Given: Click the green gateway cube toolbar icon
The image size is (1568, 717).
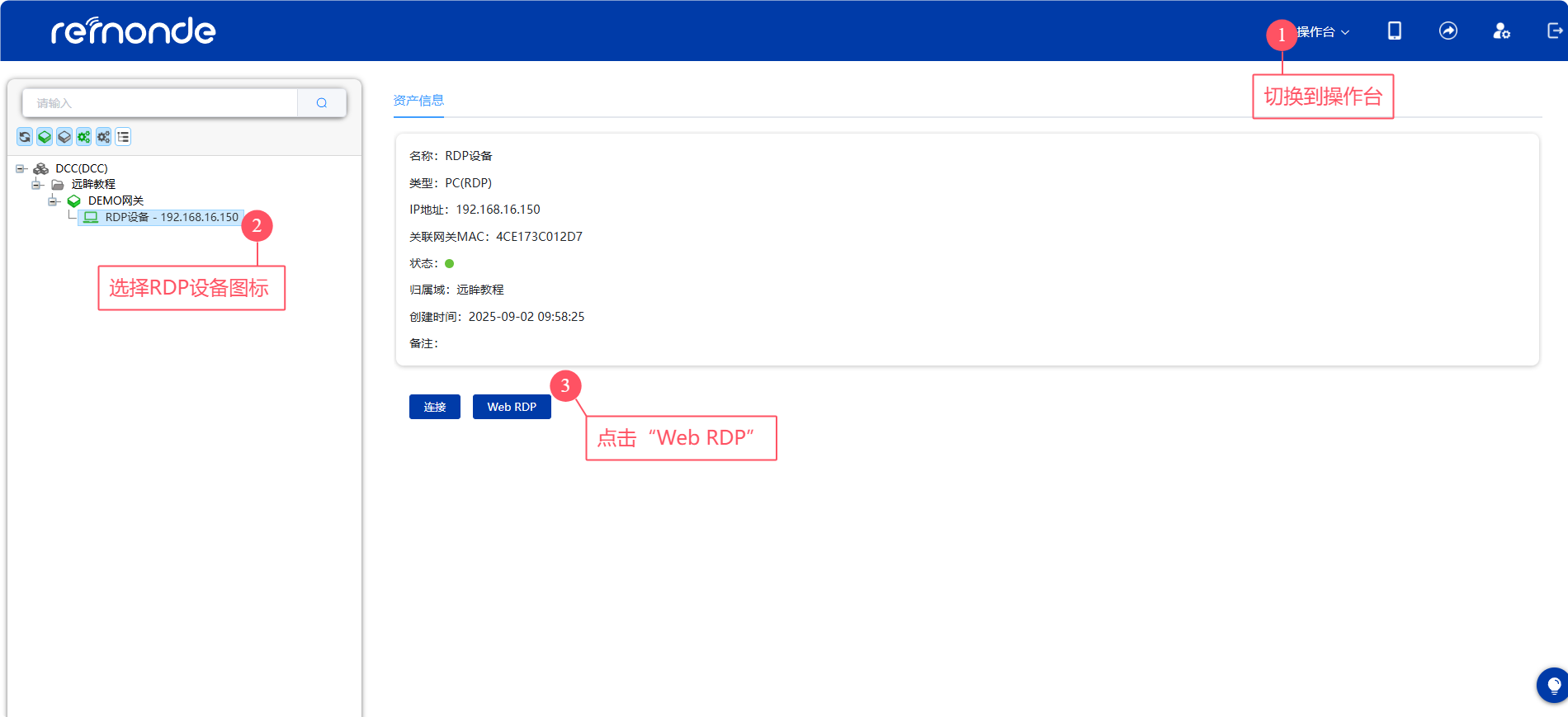Looking at the screenshot, I should 45,137.
